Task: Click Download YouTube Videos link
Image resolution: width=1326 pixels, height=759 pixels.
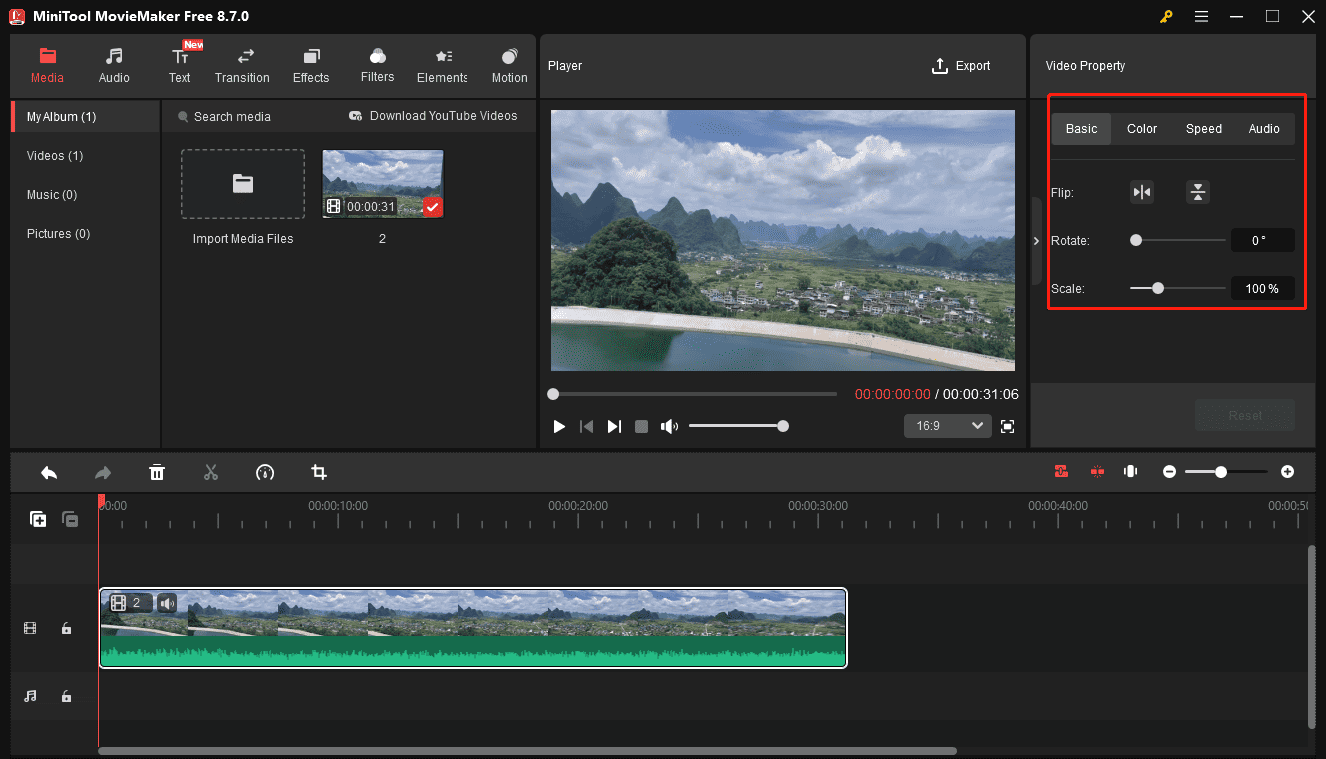Action: [433, 116]
